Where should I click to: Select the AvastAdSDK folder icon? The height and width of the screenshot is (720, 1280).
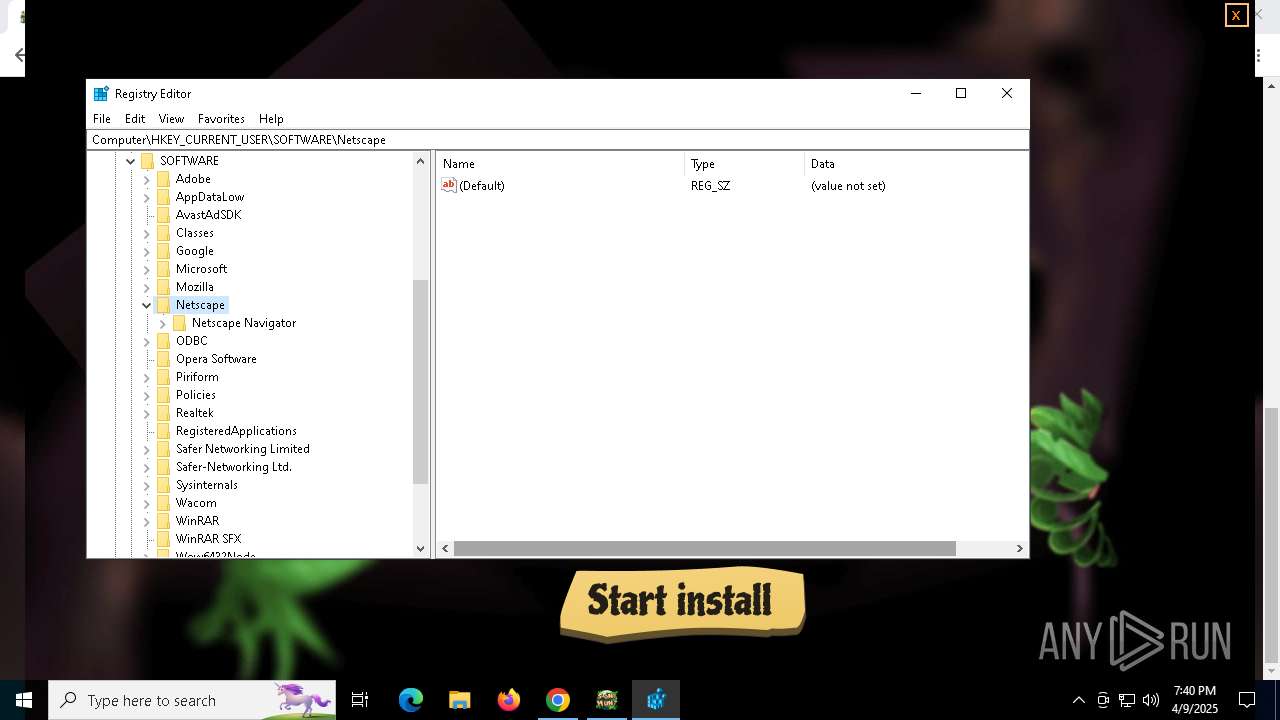point(163,215)
